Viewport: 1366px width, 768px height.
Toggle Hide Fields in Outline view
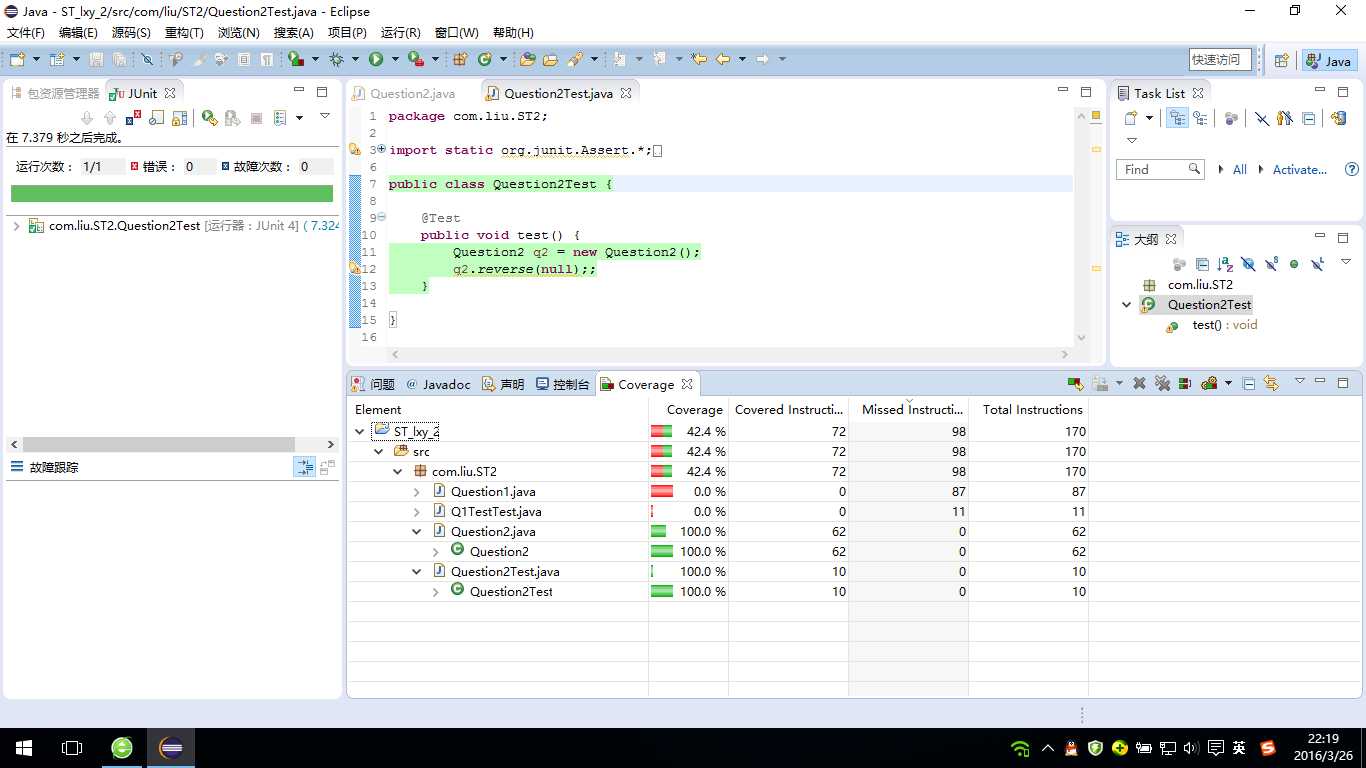pyautogui.click(x=1248, y=264)
